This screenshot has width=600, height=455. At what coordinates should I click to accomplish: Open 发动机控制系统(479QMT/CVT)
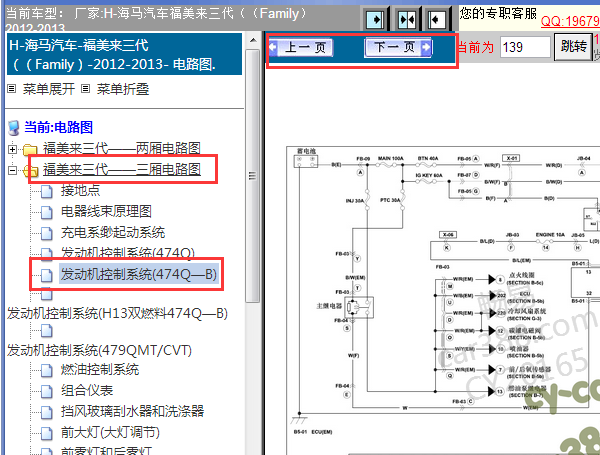click(x=99, y=350)
